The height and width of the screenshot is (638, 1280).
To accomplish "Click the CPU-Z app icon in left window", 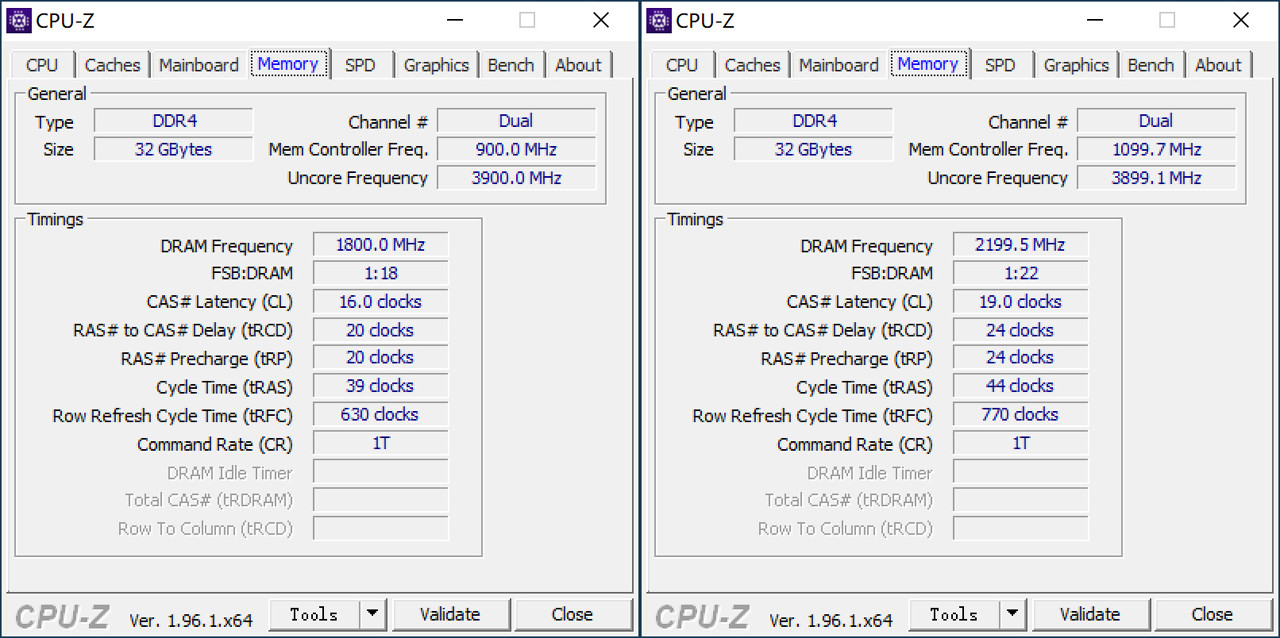I will click(x=19, y=20).
